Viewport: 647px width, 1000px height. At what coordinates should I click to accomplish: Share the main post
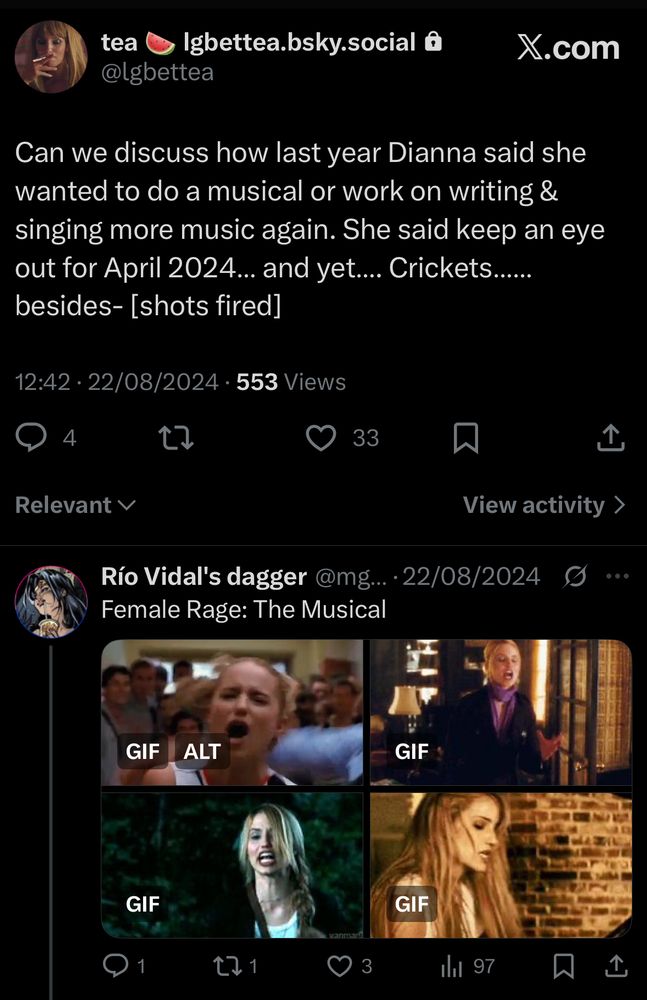tap(610, 438)
